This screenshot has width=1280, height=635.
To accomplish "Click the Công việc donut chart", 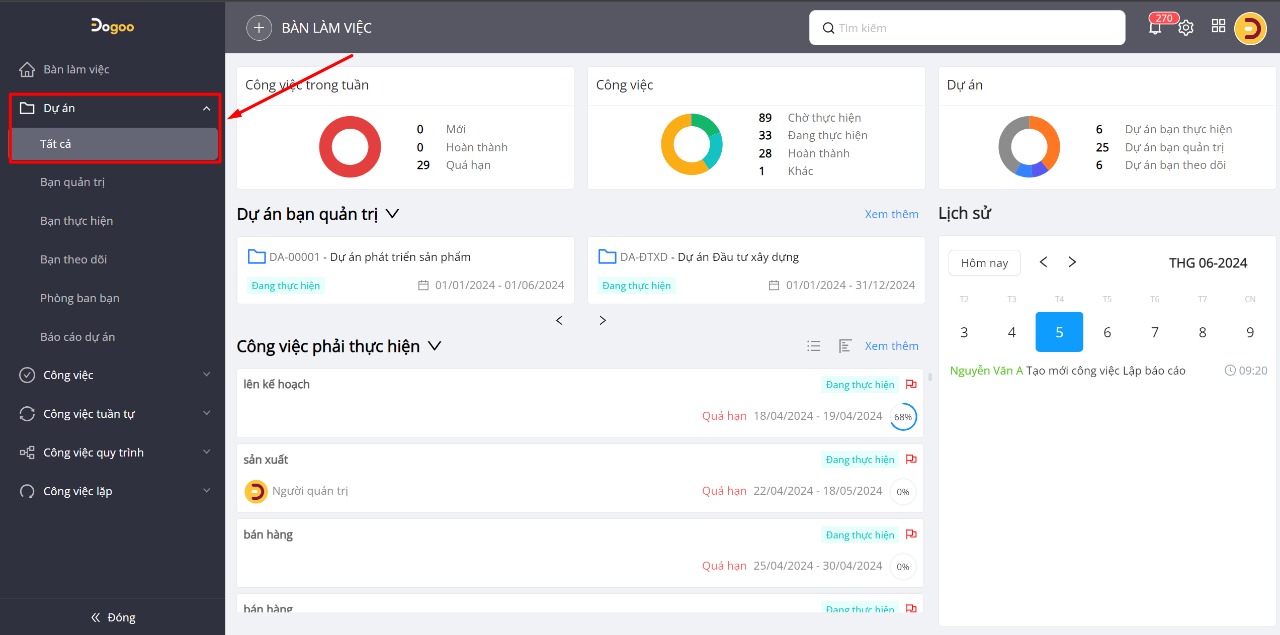I will 691,145.
